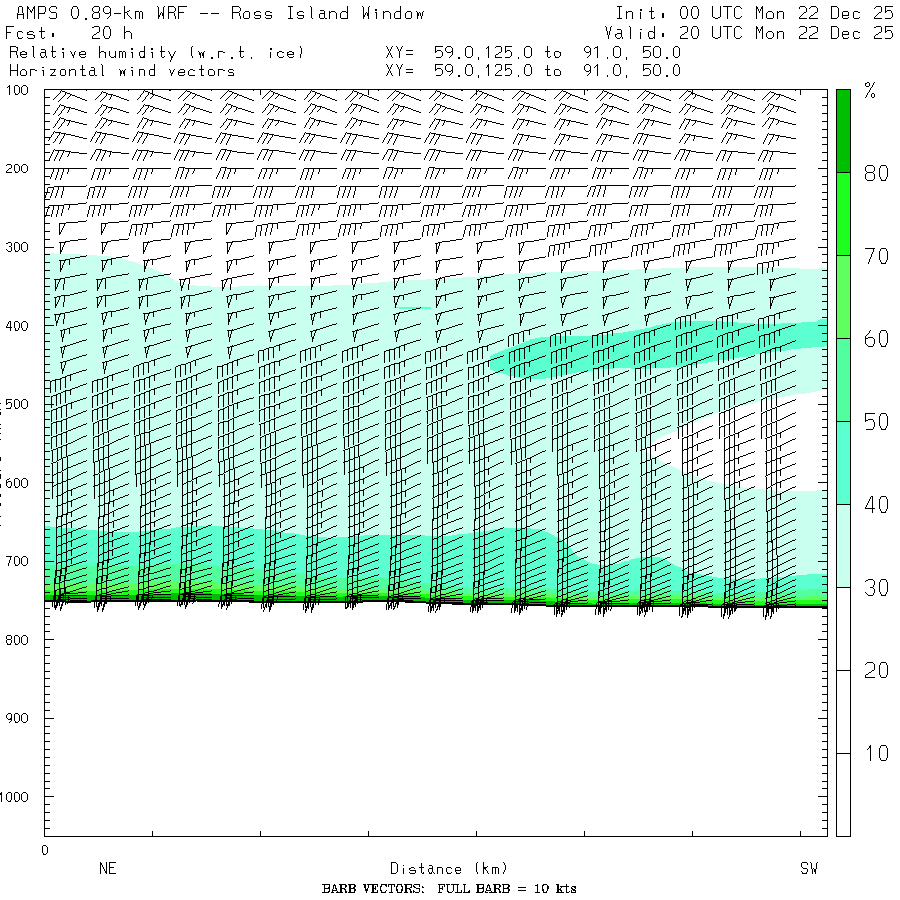Click the 60 colorbar tick label

(x=876, y=339)
